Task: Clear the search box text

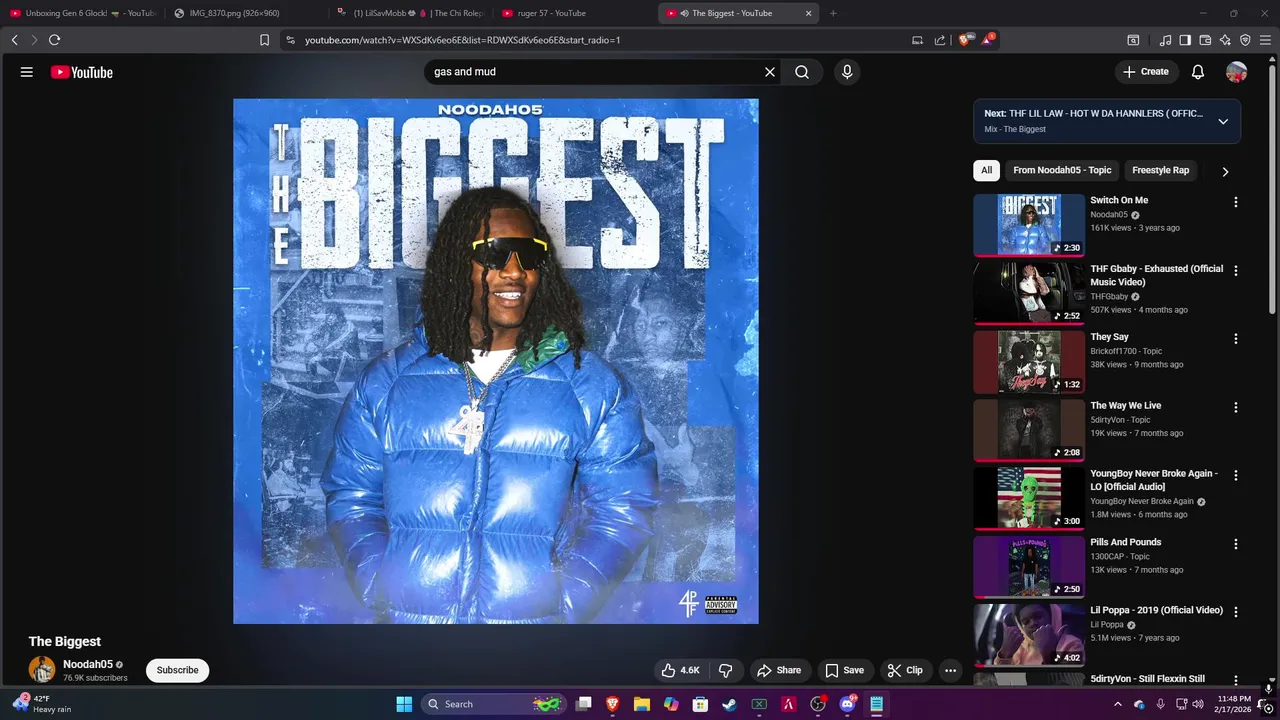Action: click(770, 72)
